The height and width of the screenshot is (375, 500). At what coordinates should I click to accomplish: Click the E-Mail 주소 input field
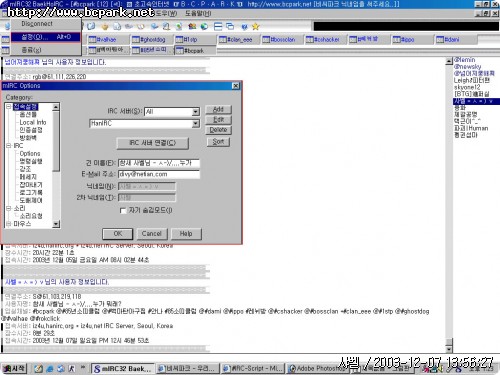[159, 174]
